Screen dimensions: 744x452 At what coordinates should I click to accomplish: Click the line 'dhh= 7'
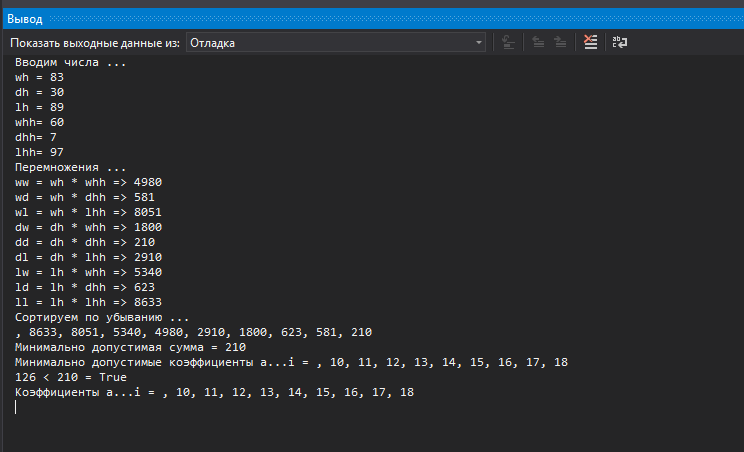[36, 137]
